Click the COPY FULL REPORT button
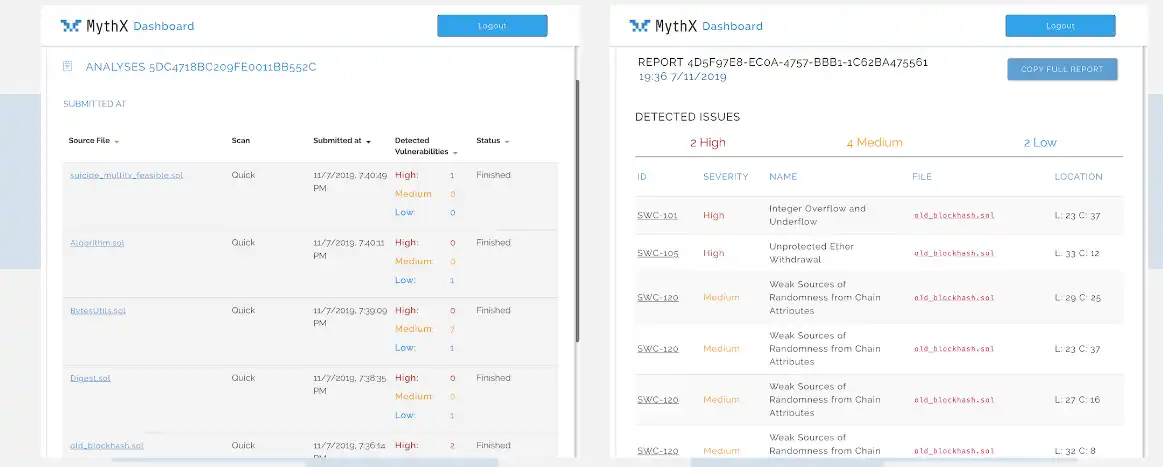 click(1062, 69)
